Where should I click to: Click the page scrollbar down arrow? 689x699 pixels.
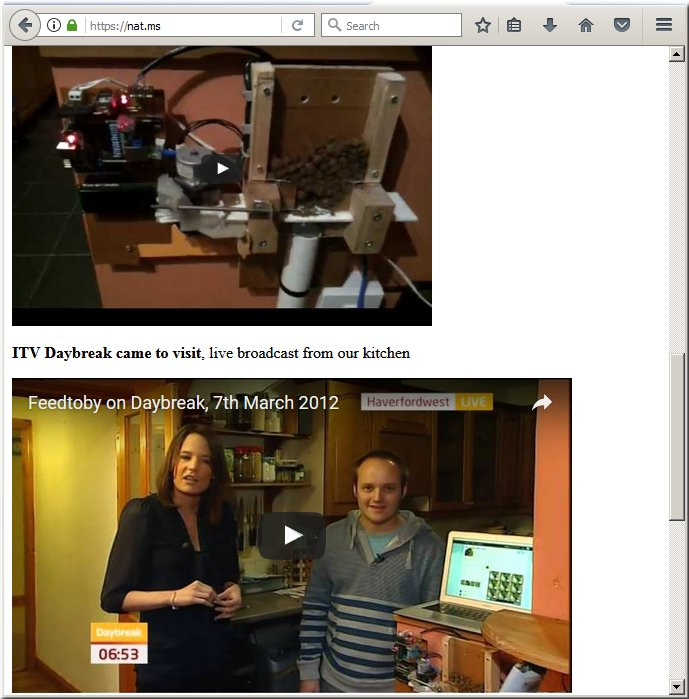pos(677,686)
